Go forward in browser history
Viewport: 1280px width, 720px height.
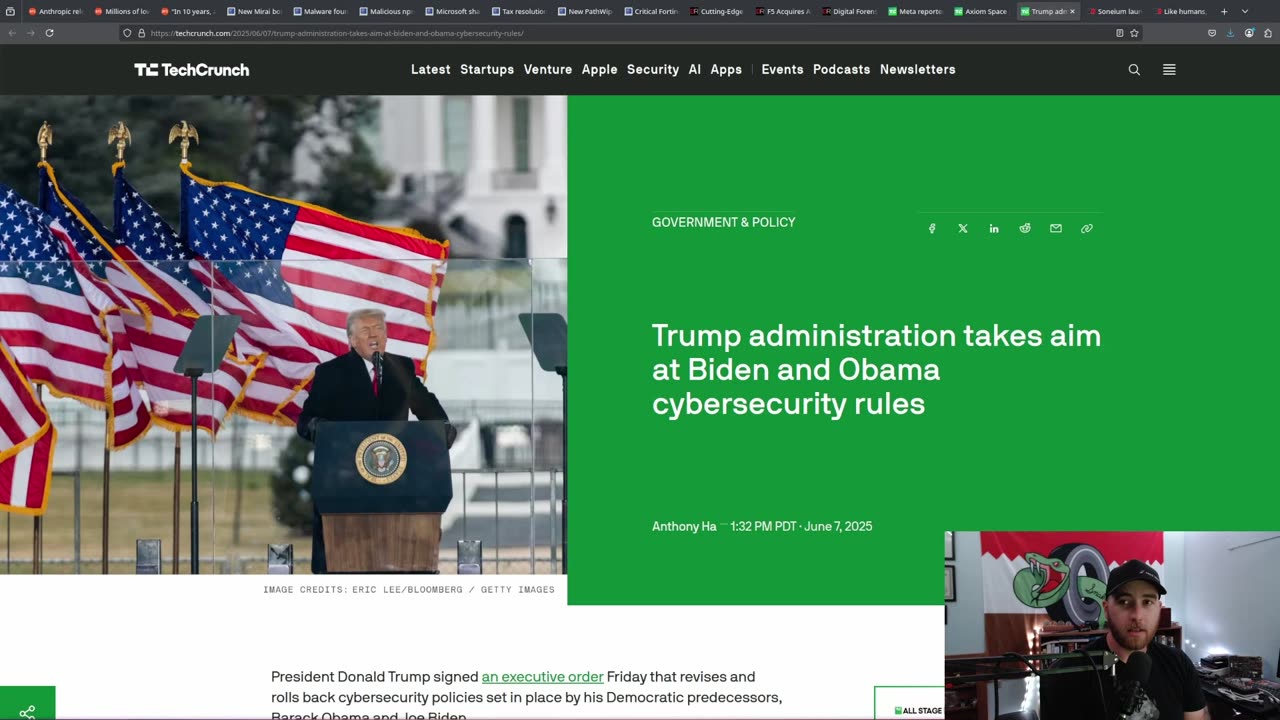tap(30, 33)
